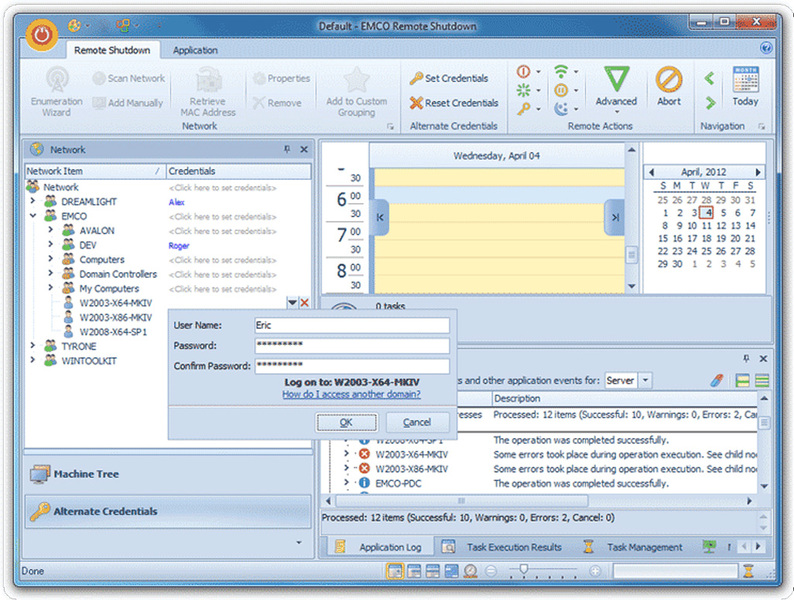794x600 pixels.
Task: Click Add Manually in the ribbon
Action: 128,103
